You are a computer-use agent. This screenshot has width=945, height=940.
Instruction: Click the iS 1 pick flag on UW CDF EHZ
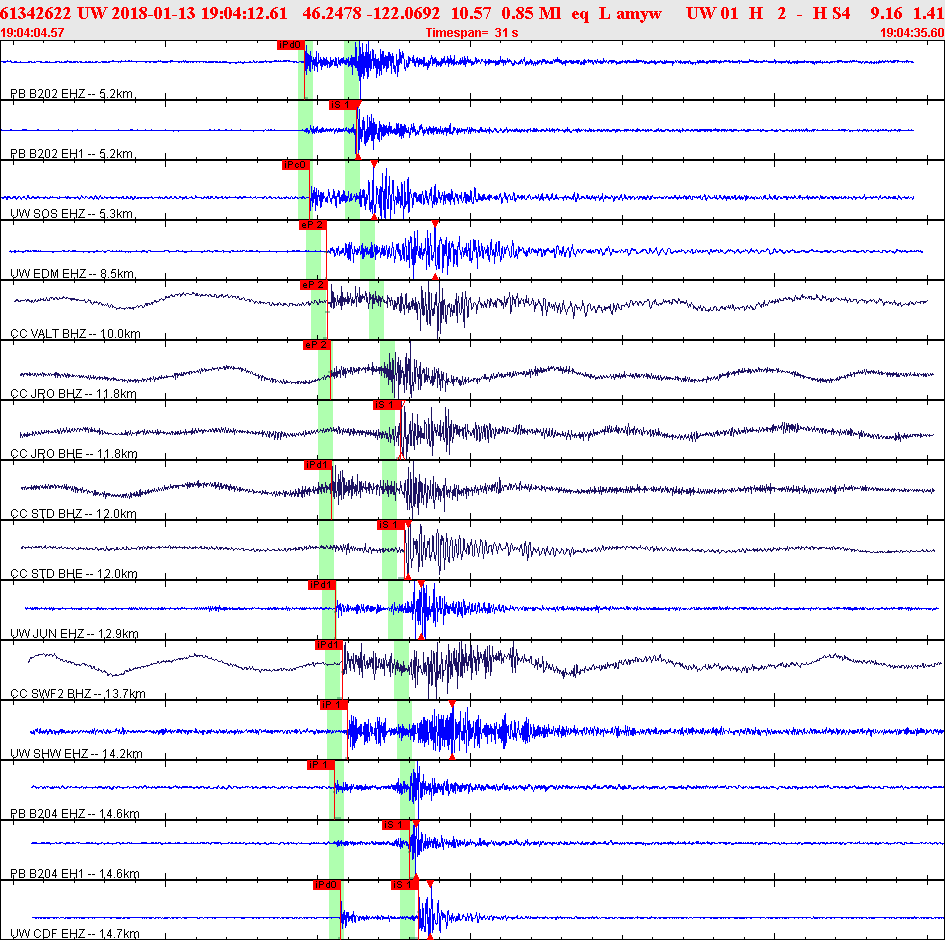point(404,885)
